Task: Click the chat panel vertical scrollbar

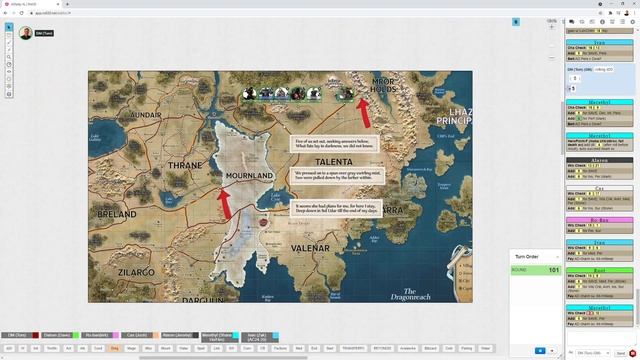Action: (637, 306)
